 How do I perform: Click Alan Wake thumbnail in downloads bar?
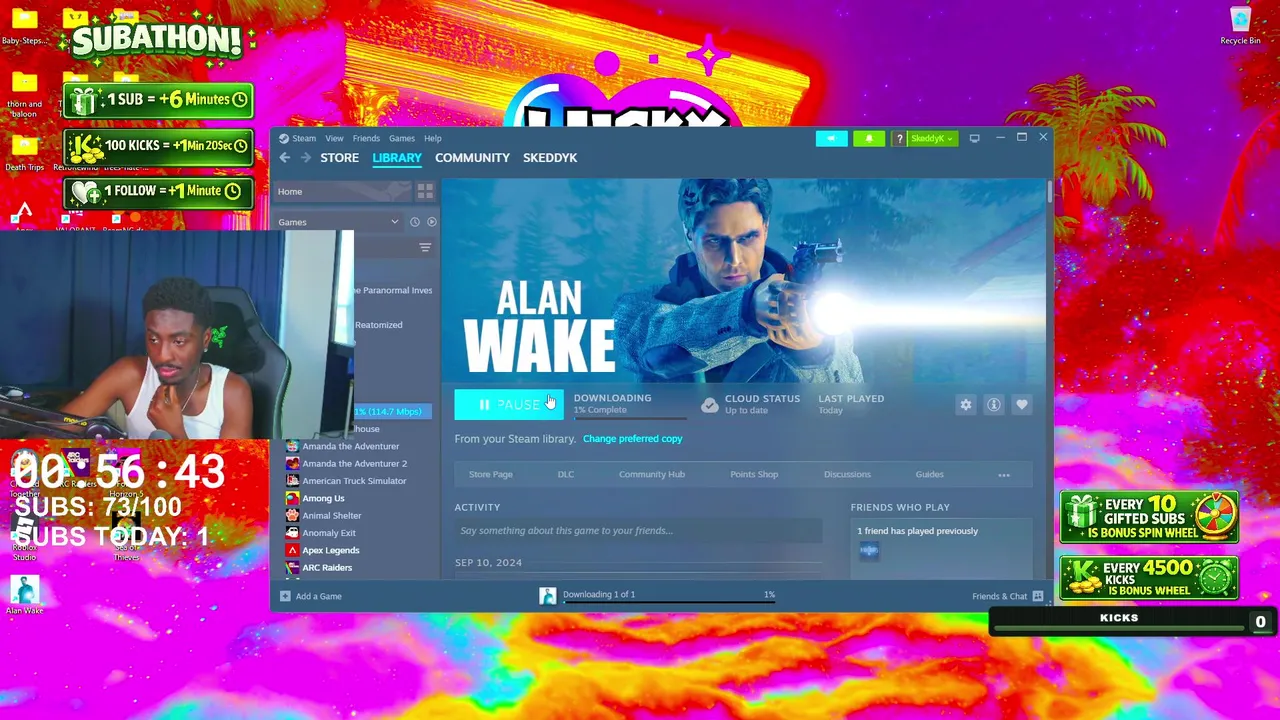547,596
